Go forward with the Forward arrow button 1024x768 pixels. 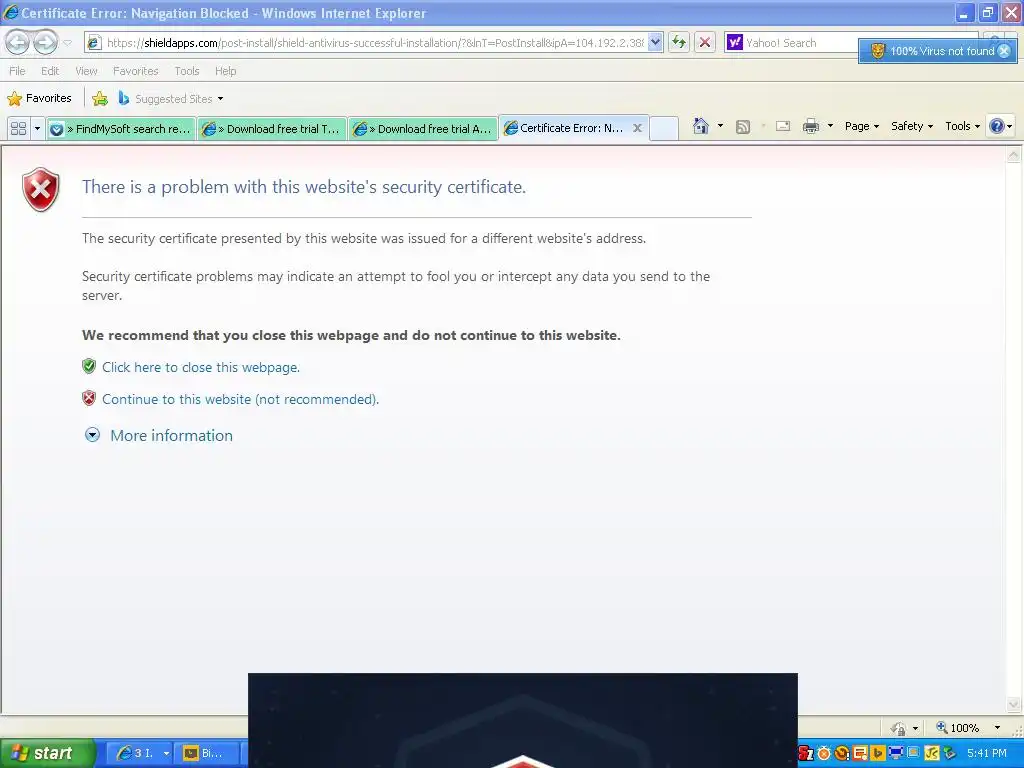45,43
